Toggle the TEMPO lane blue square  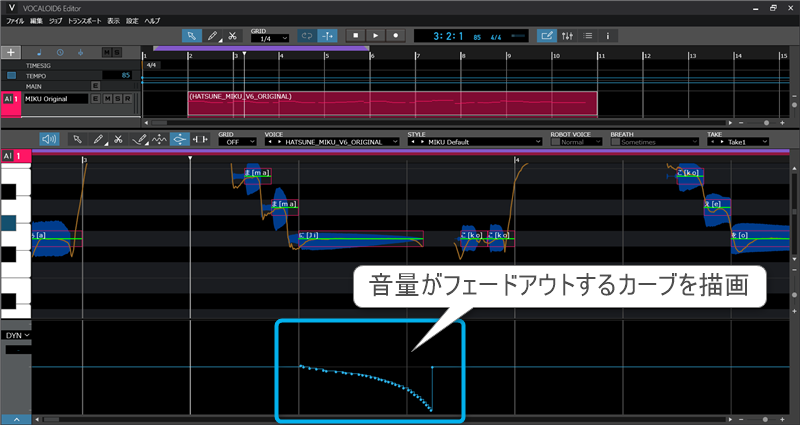(11, 76)
